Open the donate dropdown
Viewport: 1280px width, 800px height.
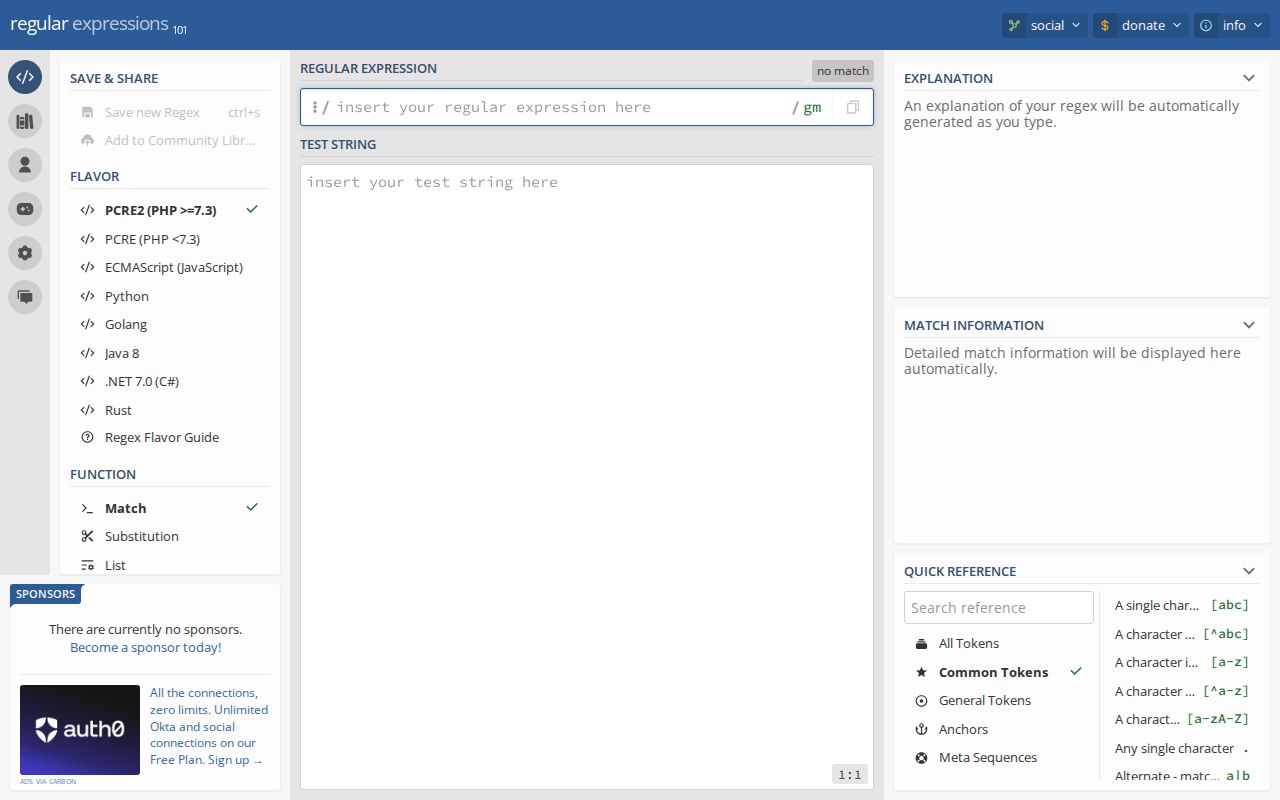coord(1139,25)
